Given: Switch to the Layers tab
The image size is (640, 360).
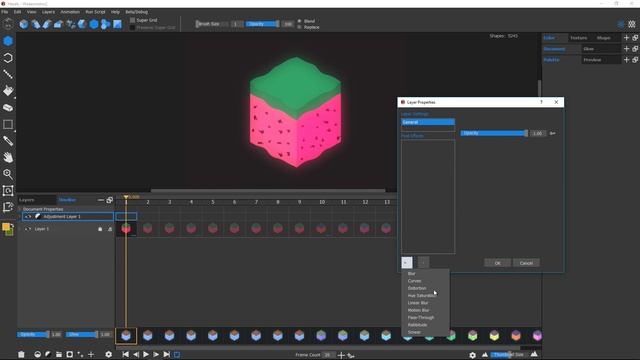Looking at the screenshot, I should pos(27,200).
